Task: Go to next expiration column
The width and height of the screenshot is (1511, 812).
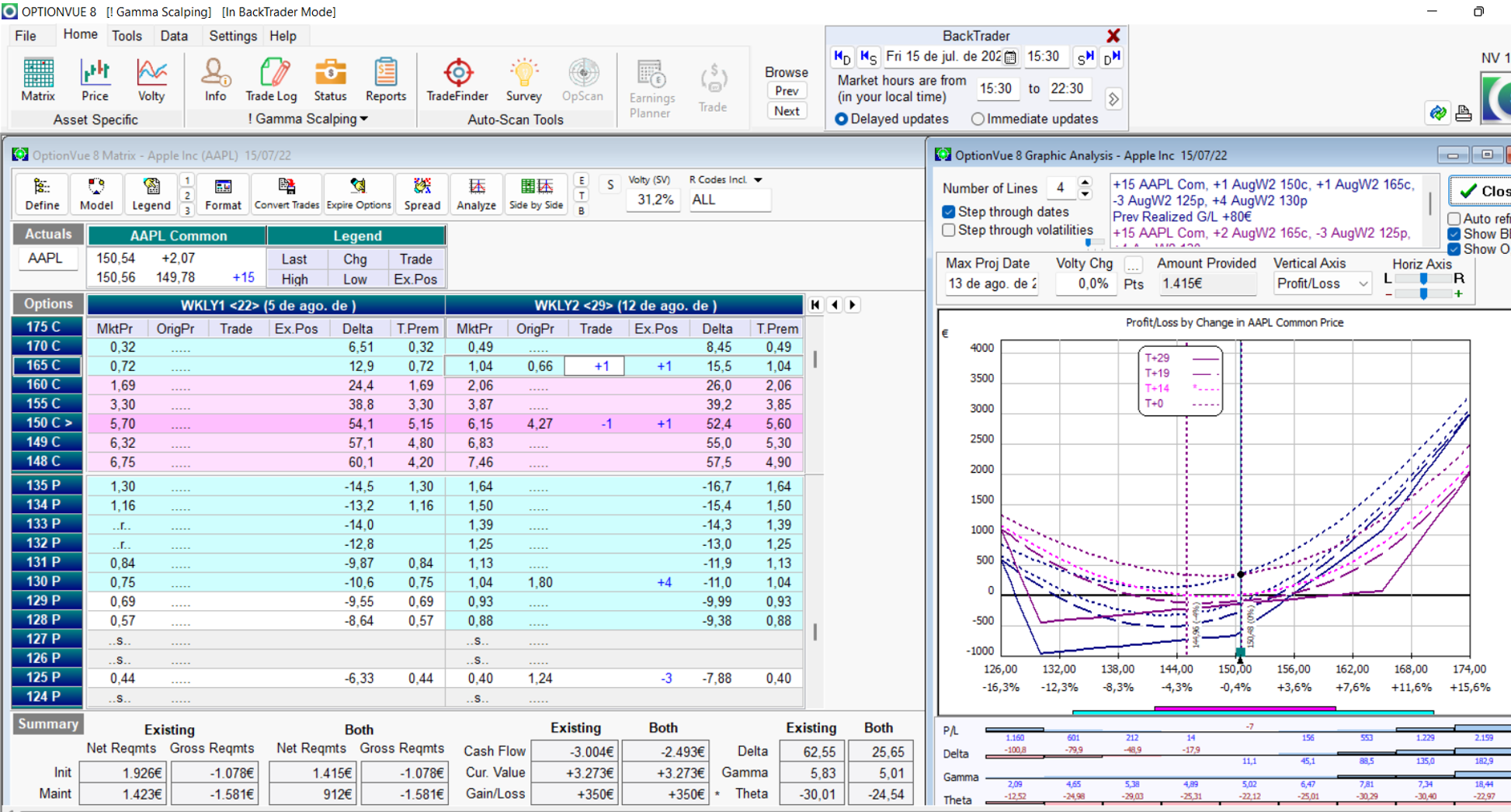Action: pos(853,305)
